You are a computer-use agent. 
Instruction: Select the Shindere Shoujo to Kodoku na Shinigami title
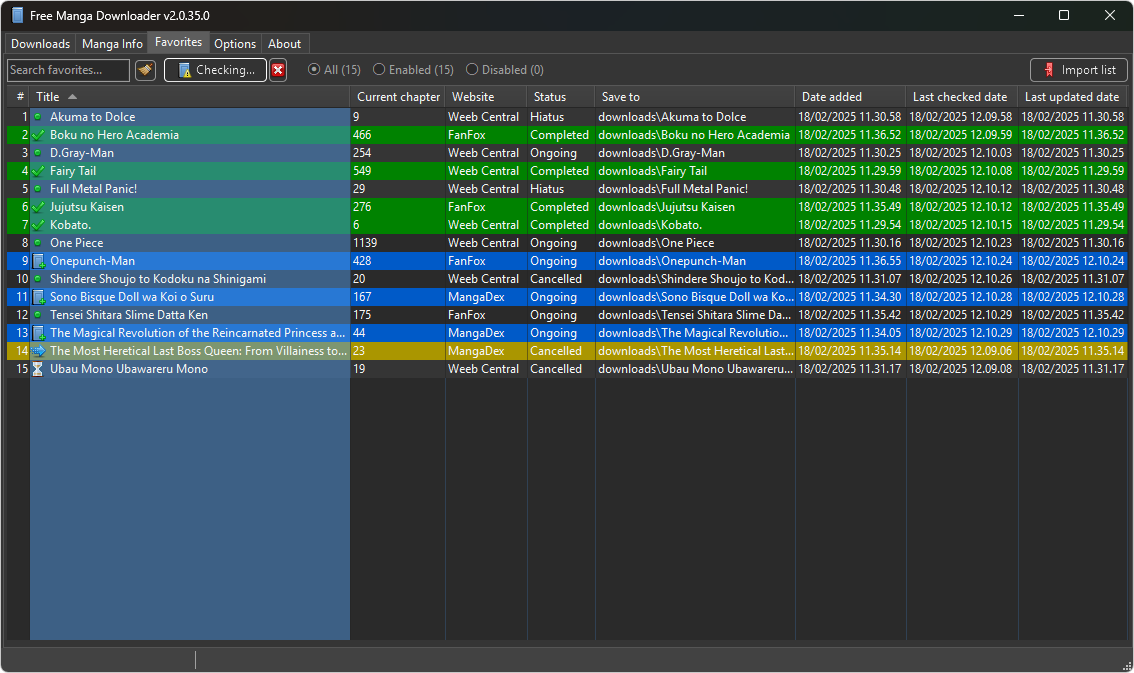coord(158,279)
